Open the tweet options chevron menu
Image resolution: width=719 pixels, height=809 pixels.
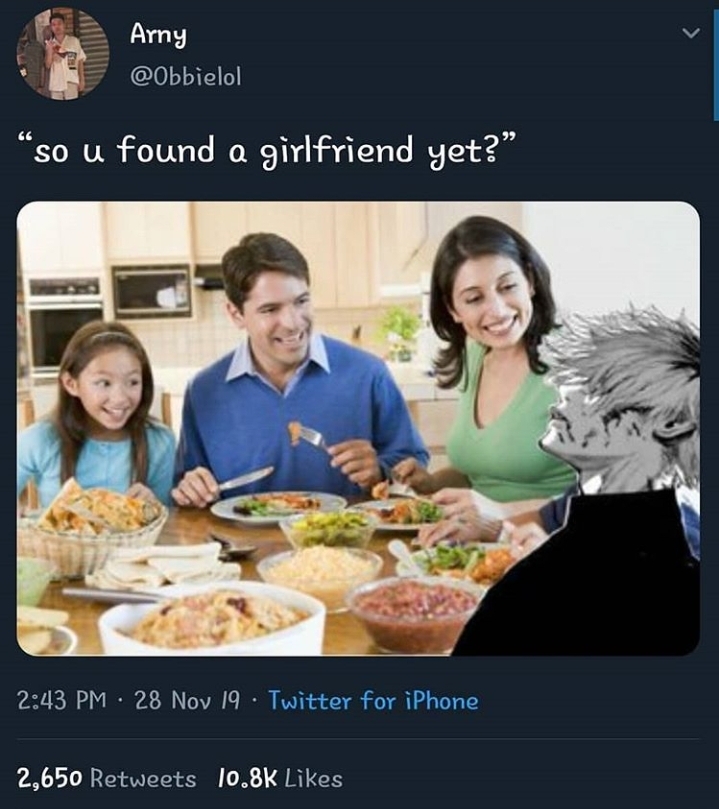[x=690, y=36]
